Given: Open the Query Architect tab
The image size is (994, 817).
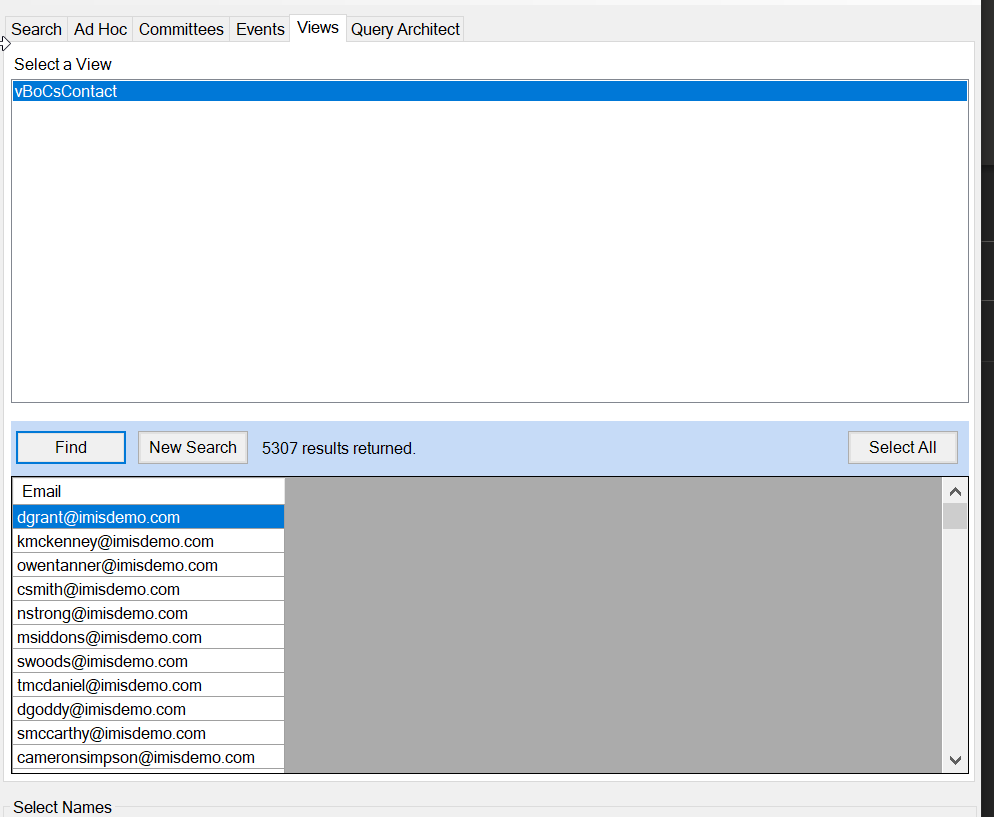Looking at the screenshot, I should point(405,30).
